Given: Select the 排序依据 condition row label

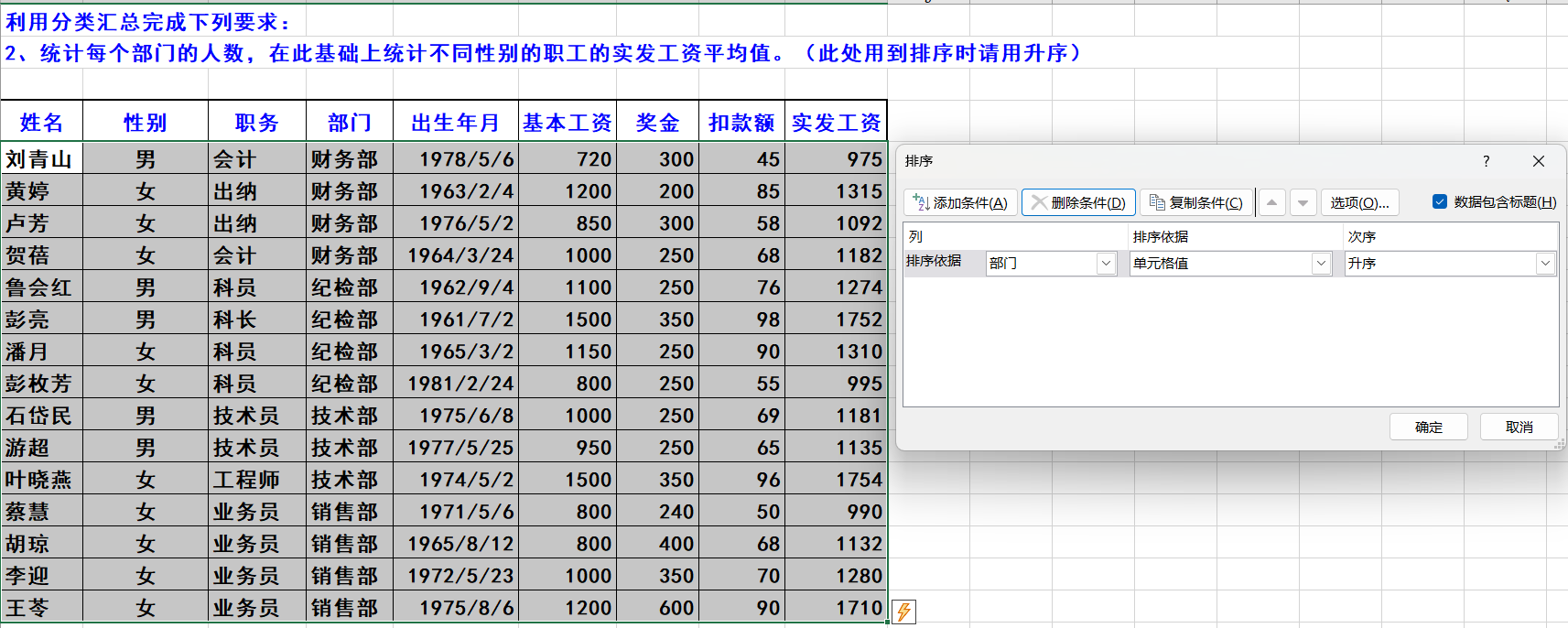Looking at the screenshot, I should click(x=934, y=262).
